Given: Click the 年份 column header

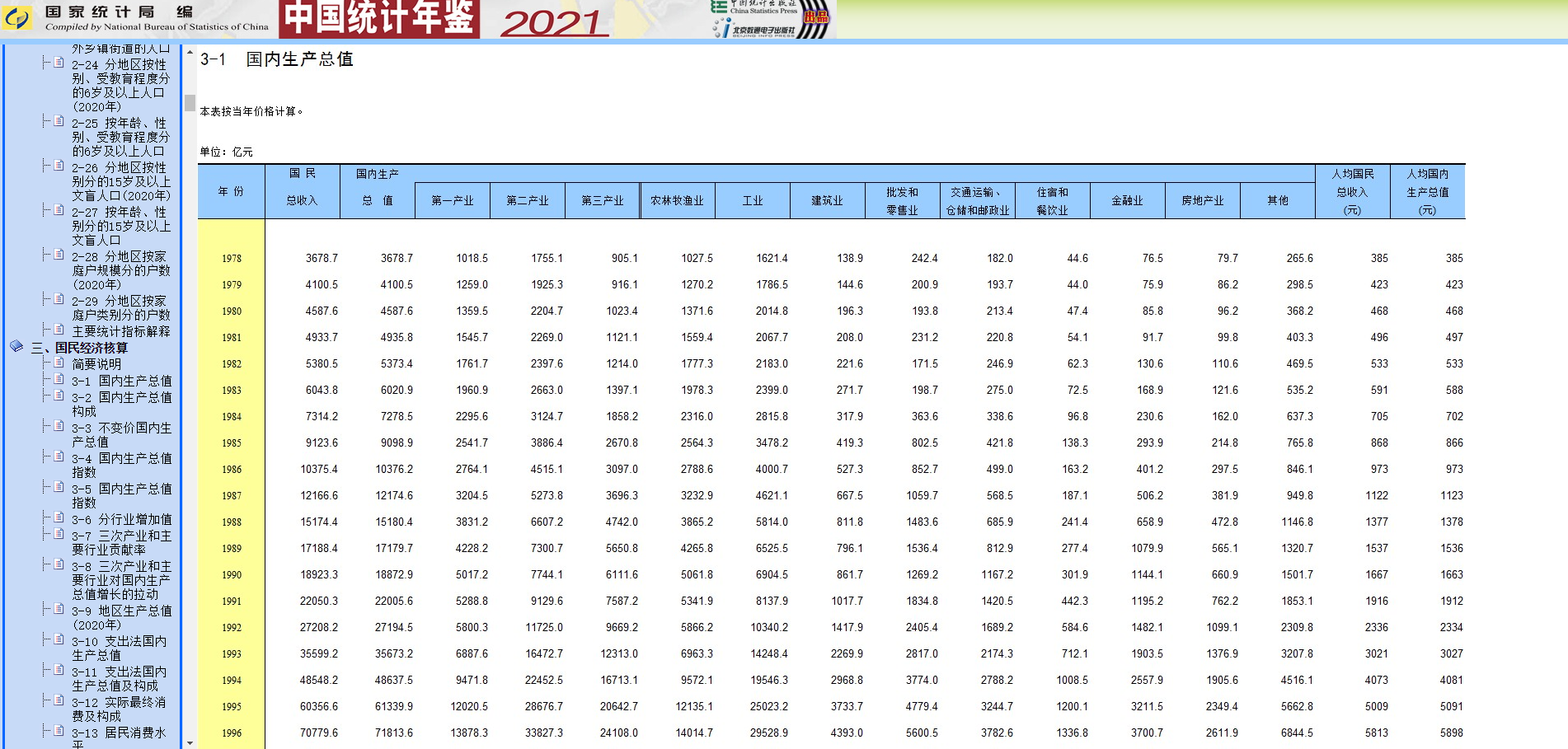Looking at the screenshot, I should coord(231,191).
